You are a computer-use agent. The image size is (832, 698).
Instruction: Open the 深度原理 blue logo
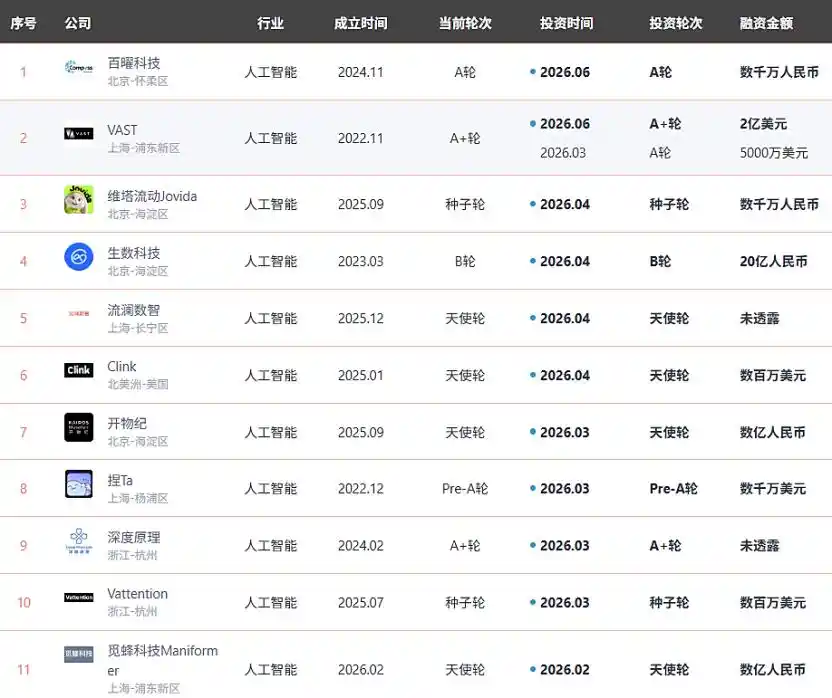tap(79, 541)
